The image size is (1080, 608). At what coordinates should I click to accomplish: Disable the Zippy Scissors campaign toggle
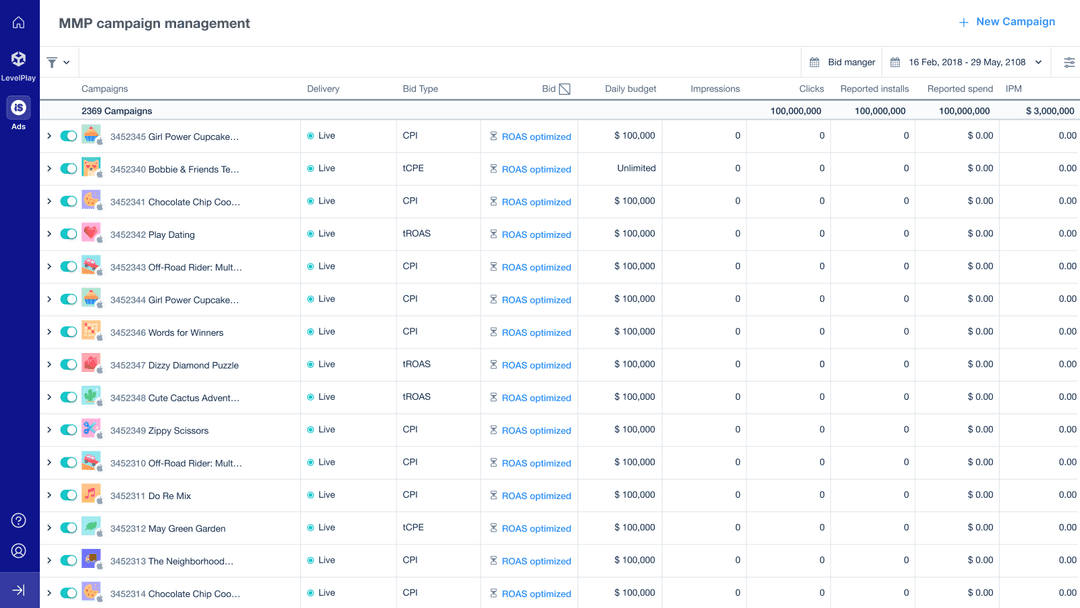(68, 430)
